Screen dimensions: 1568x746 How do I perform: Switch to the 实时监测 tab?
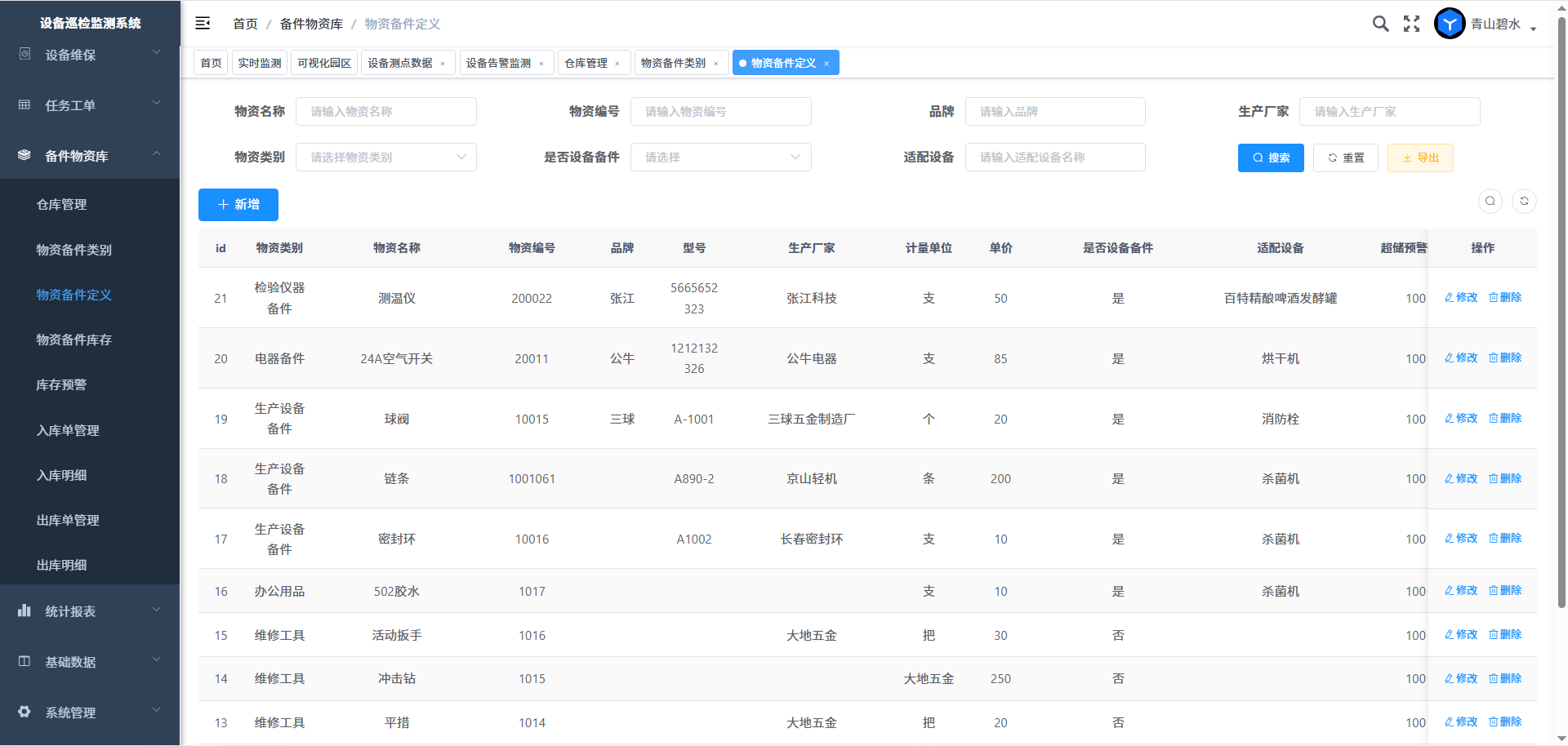click(x=260, y=63)
